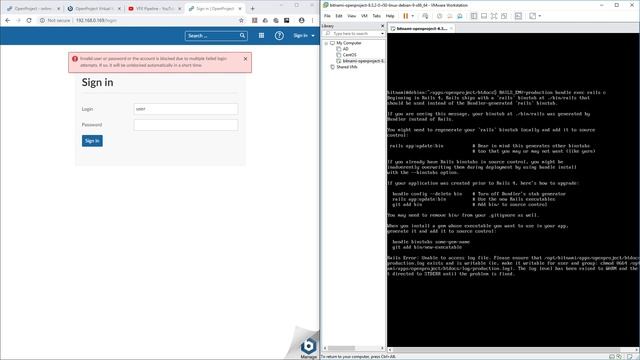Select the CentOS virtual machine in Library
This screenshot has height=360, width=640.
tap(349, 55)
